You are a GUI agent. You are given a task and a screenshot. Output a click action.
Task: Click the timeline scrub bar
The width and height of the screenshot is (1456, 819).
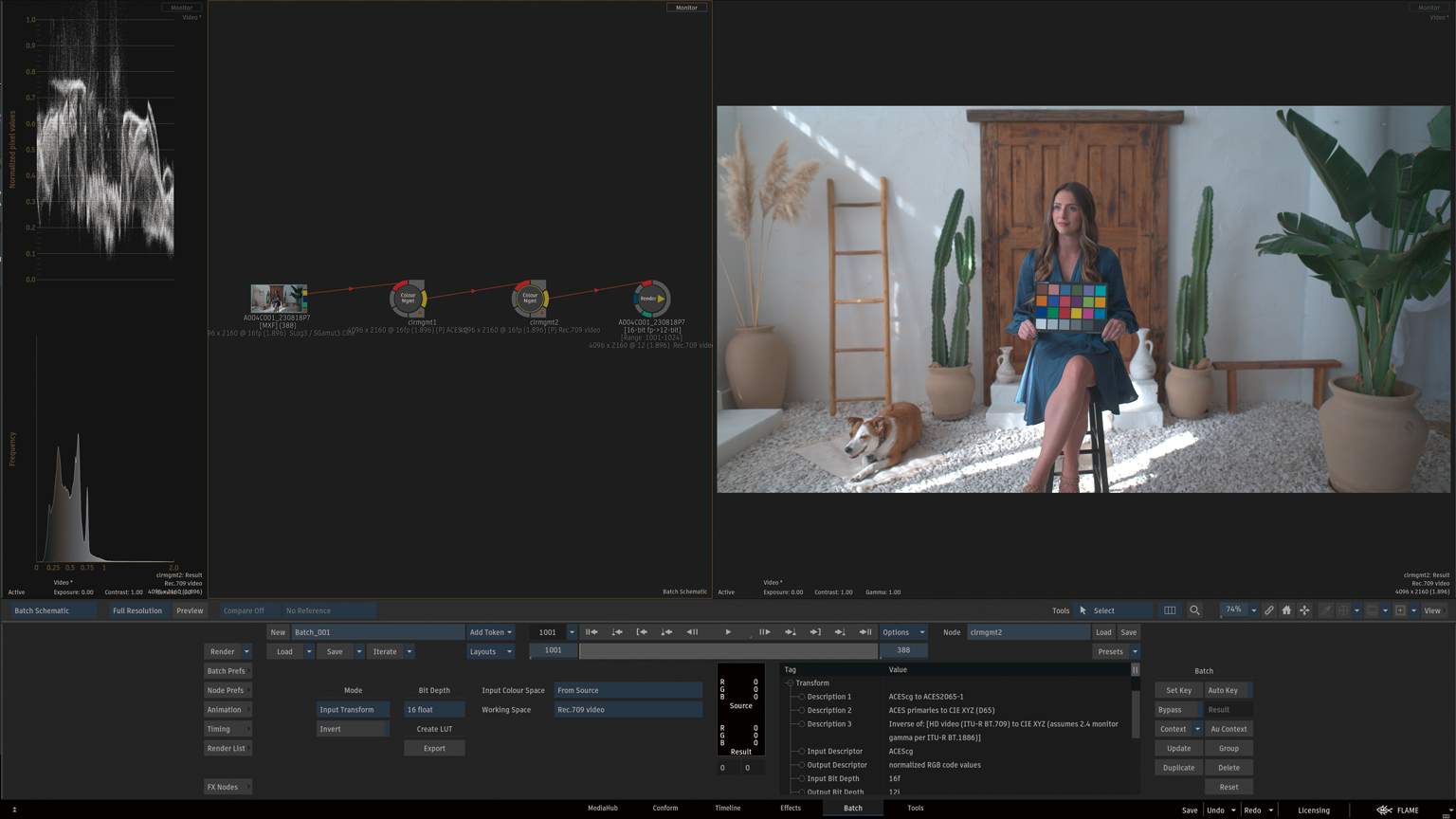coord(728,651)
